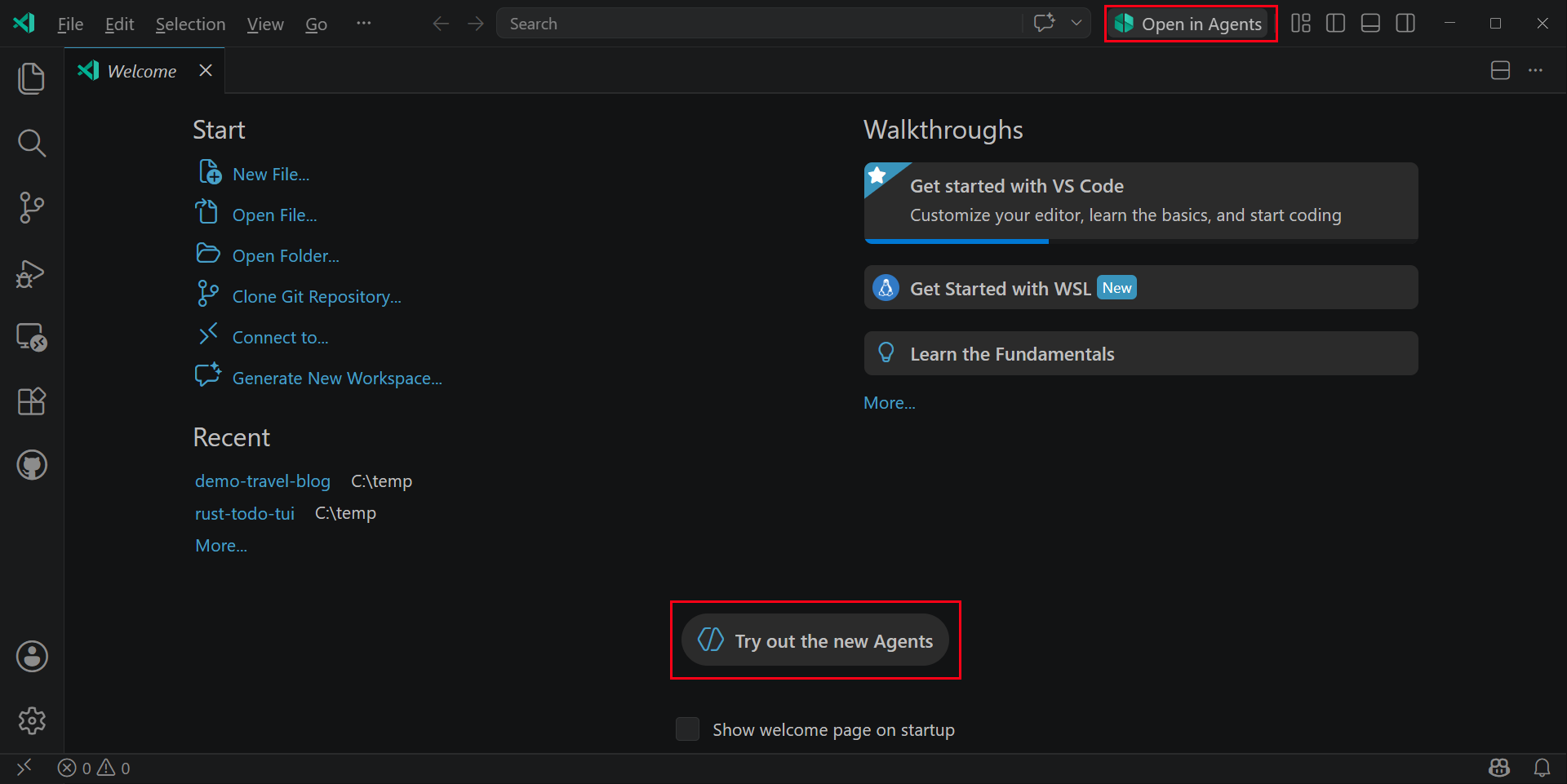Expand chat dropdown arrow in title bar
The image size is (1567, 784).
click(x=1076, y=23)
